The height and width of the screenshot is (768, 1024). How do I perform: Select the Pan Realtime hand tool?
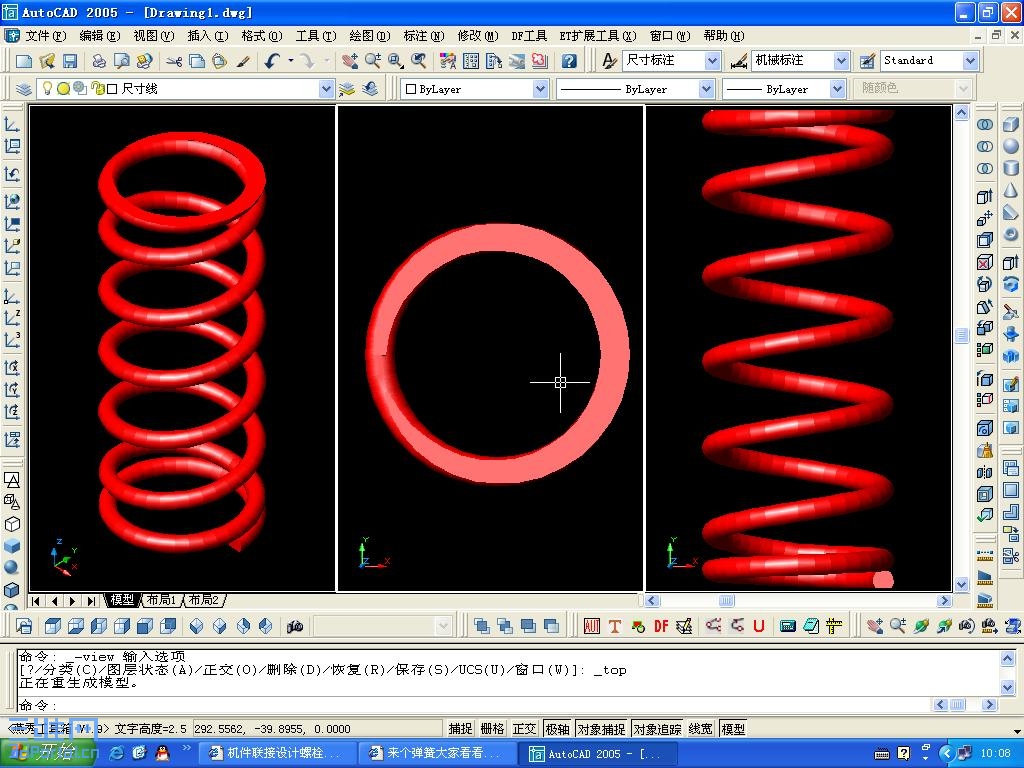click(x=349, y=61)
